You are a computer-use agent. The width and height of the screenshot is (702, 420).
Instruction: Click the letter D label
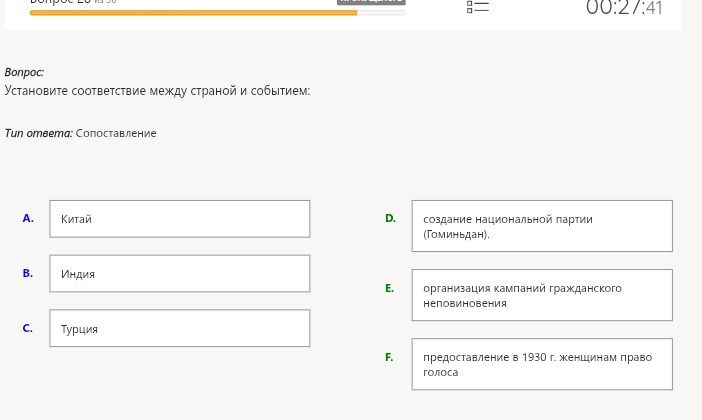tap(390, 219)
